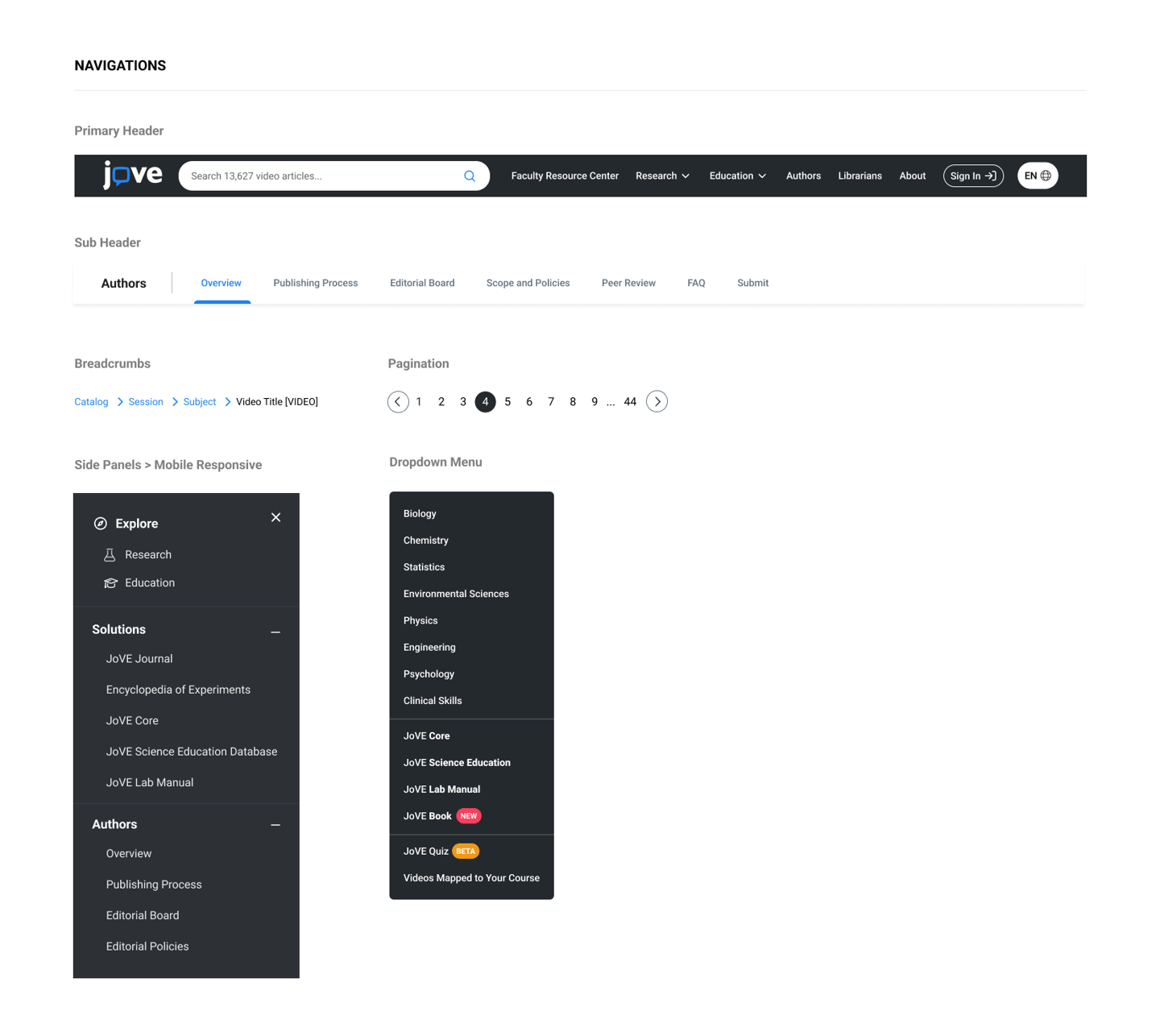Open the Submit tab
This screenshot has height=1036, width=1160.
pyautogui.click(x=752, y=283)
